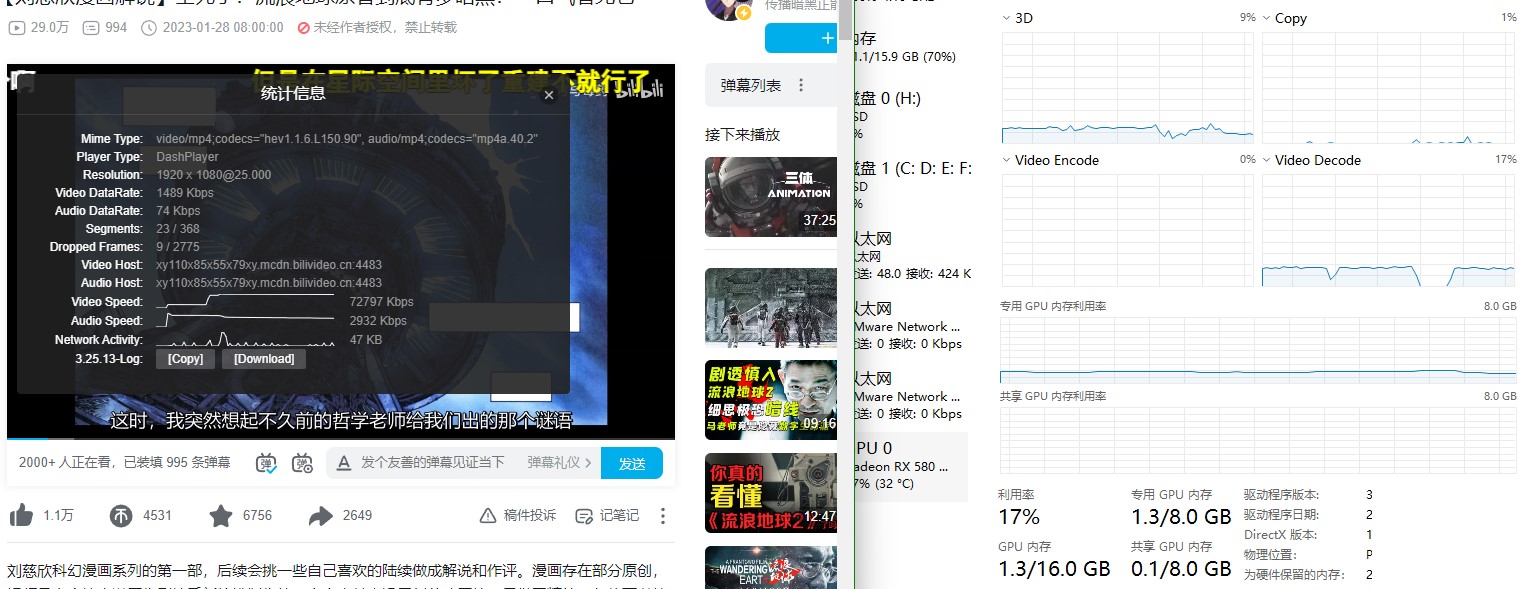Share the video using the arrow icon
The height and width of the screenshot is (589, 1522).
[321, 516]
